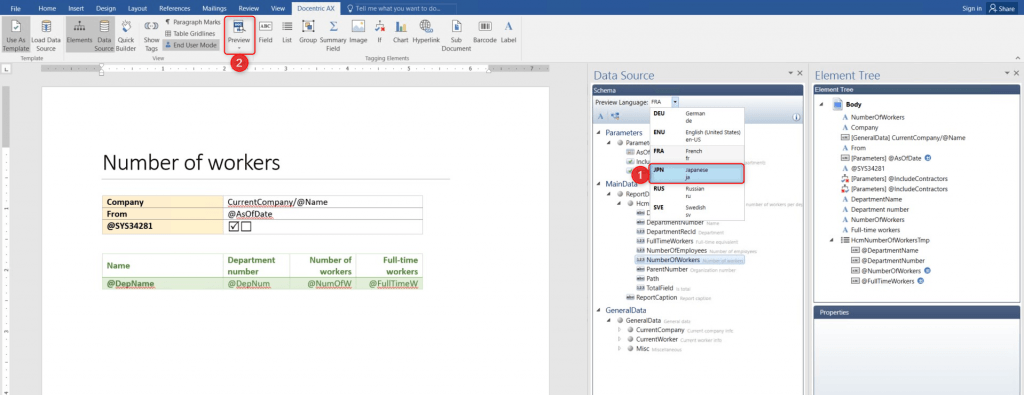This screenshot has height=395, width=1024.
Task: Click info badge next to @FullTimeWorkers in Element Tree
Action: (x=920, y=281)
